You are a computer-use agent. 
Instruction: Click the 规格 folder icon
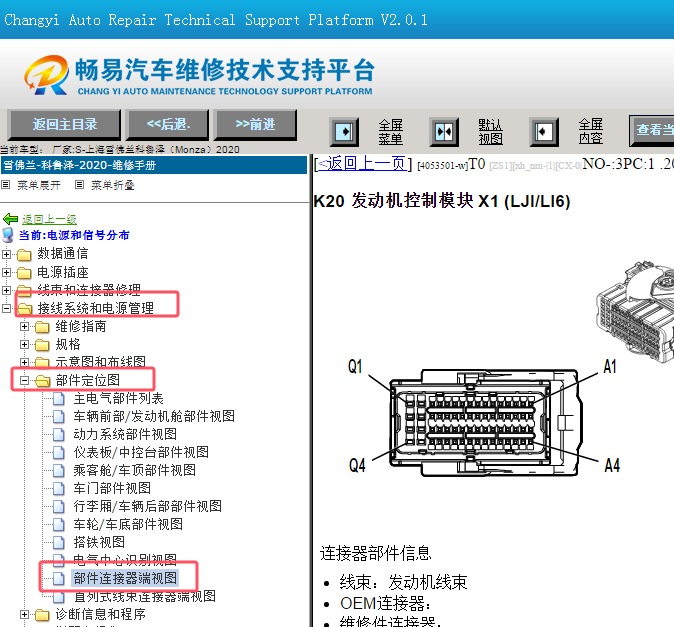[42, 345]
